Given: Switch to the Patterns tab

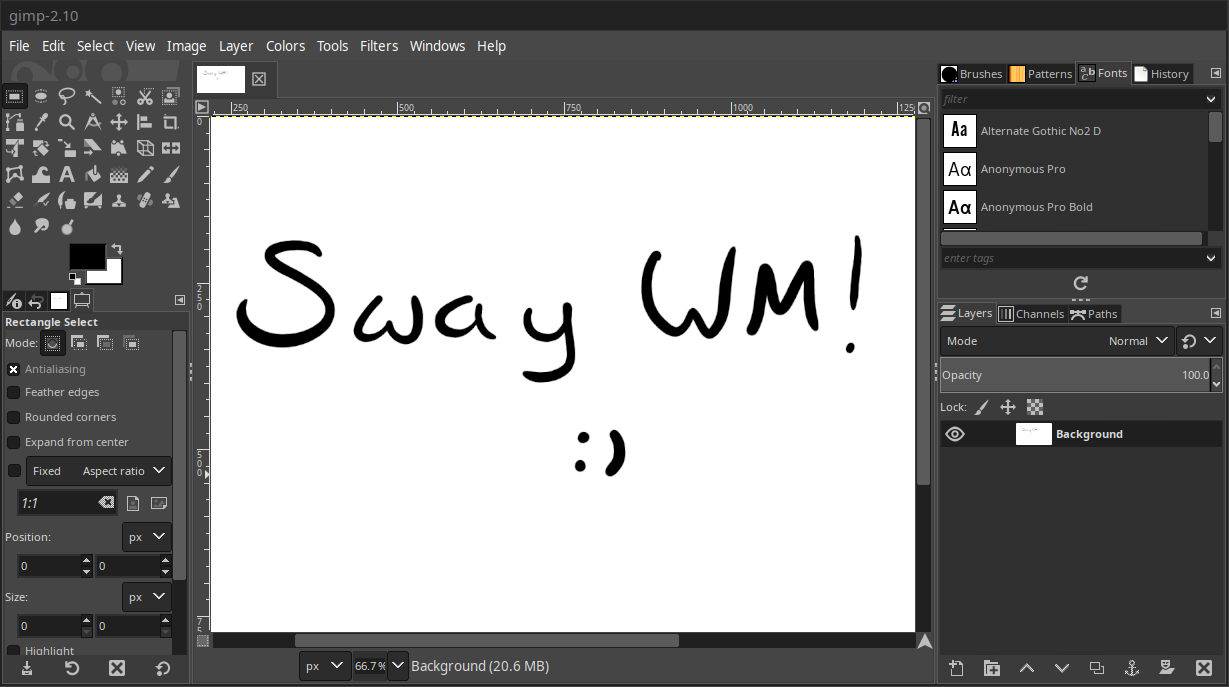Looking at the screenshot, I should 1041,74.
